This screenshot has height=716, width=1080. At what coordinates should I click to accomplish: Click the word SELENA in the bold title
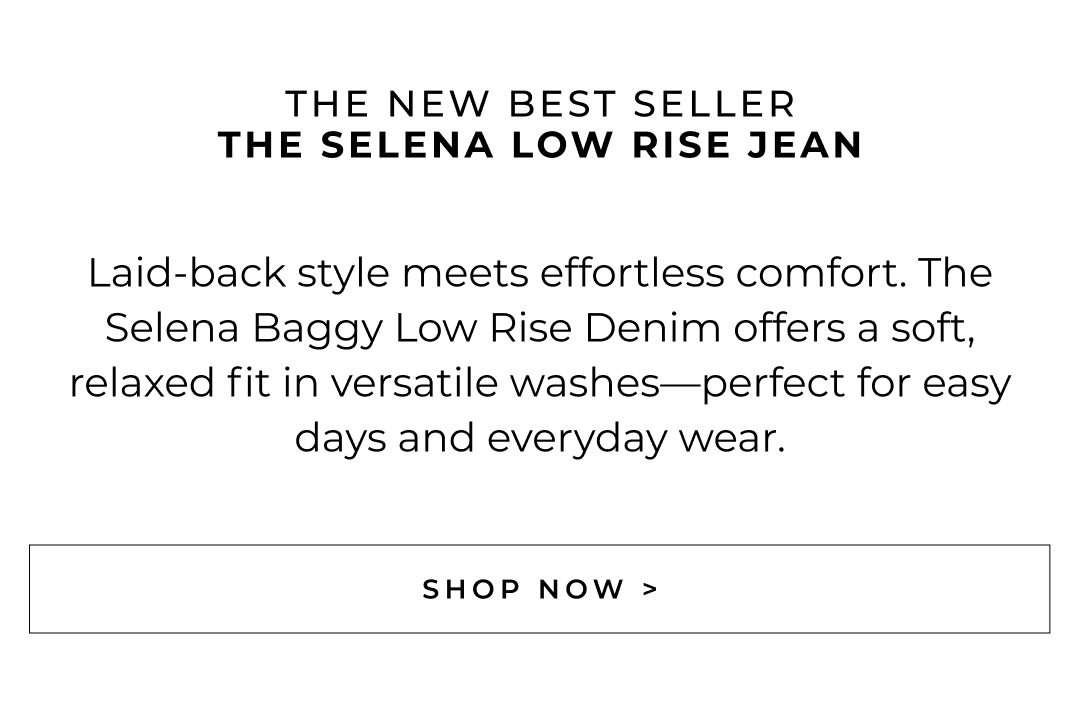click(408, 145)
